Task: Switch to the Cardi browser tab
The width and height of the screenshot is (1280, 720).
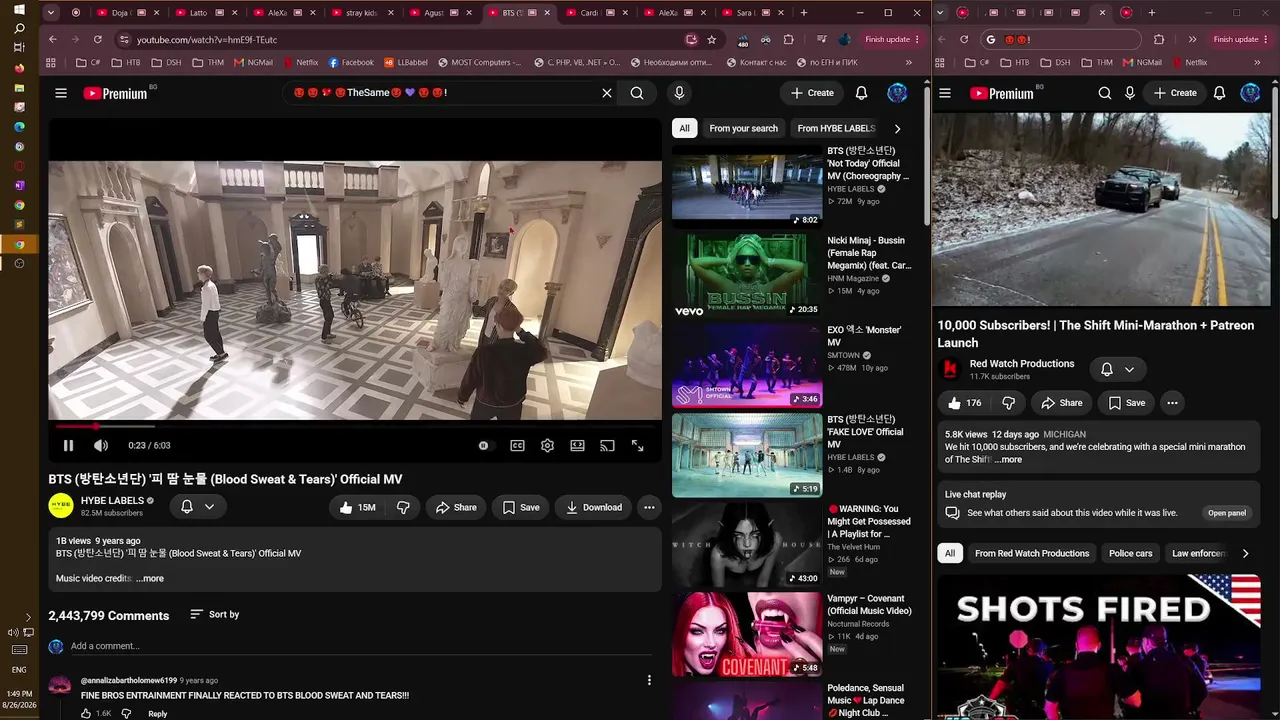Action: point(597,13)
